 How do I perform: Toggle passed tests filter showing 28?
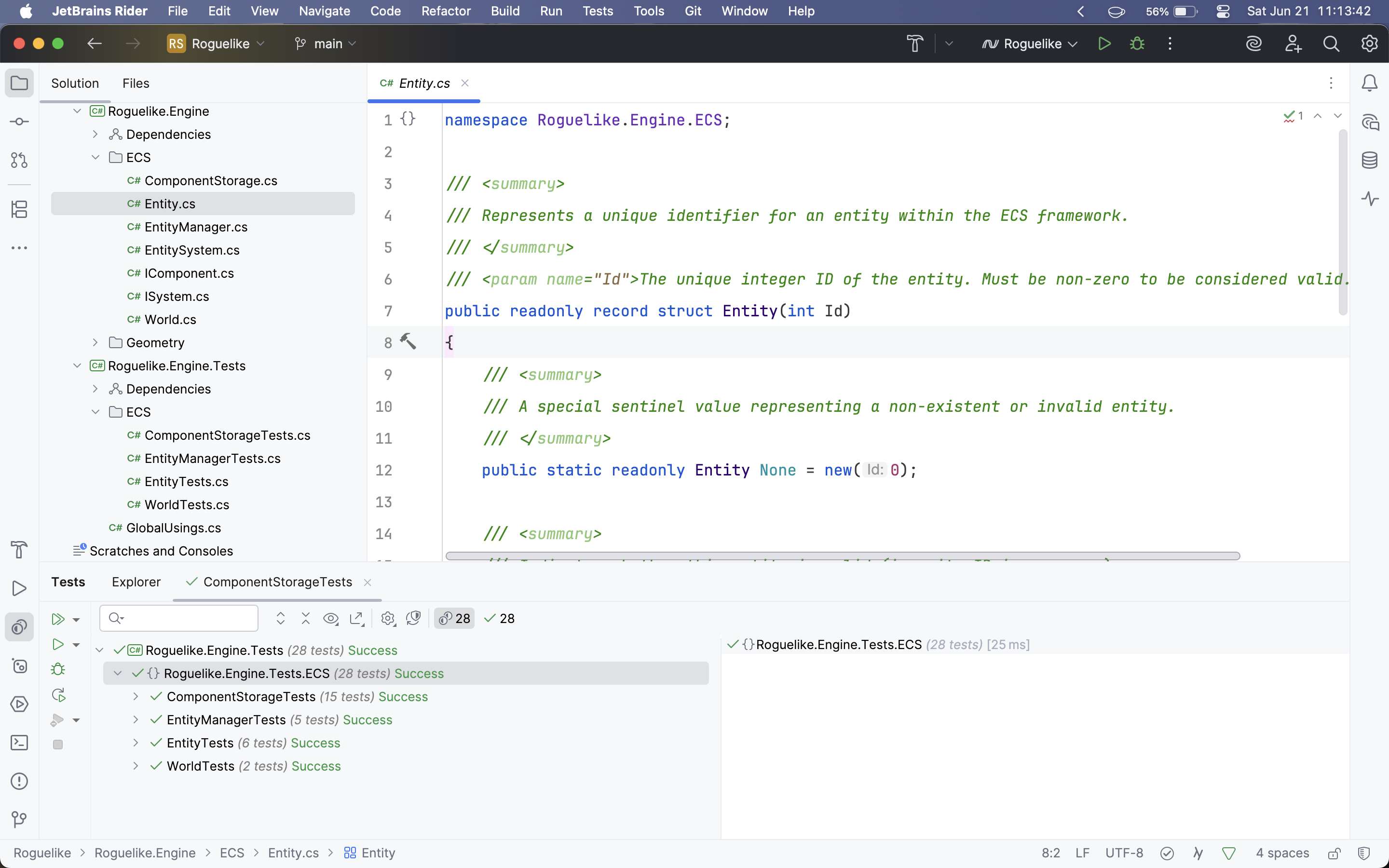coord(499,618)
